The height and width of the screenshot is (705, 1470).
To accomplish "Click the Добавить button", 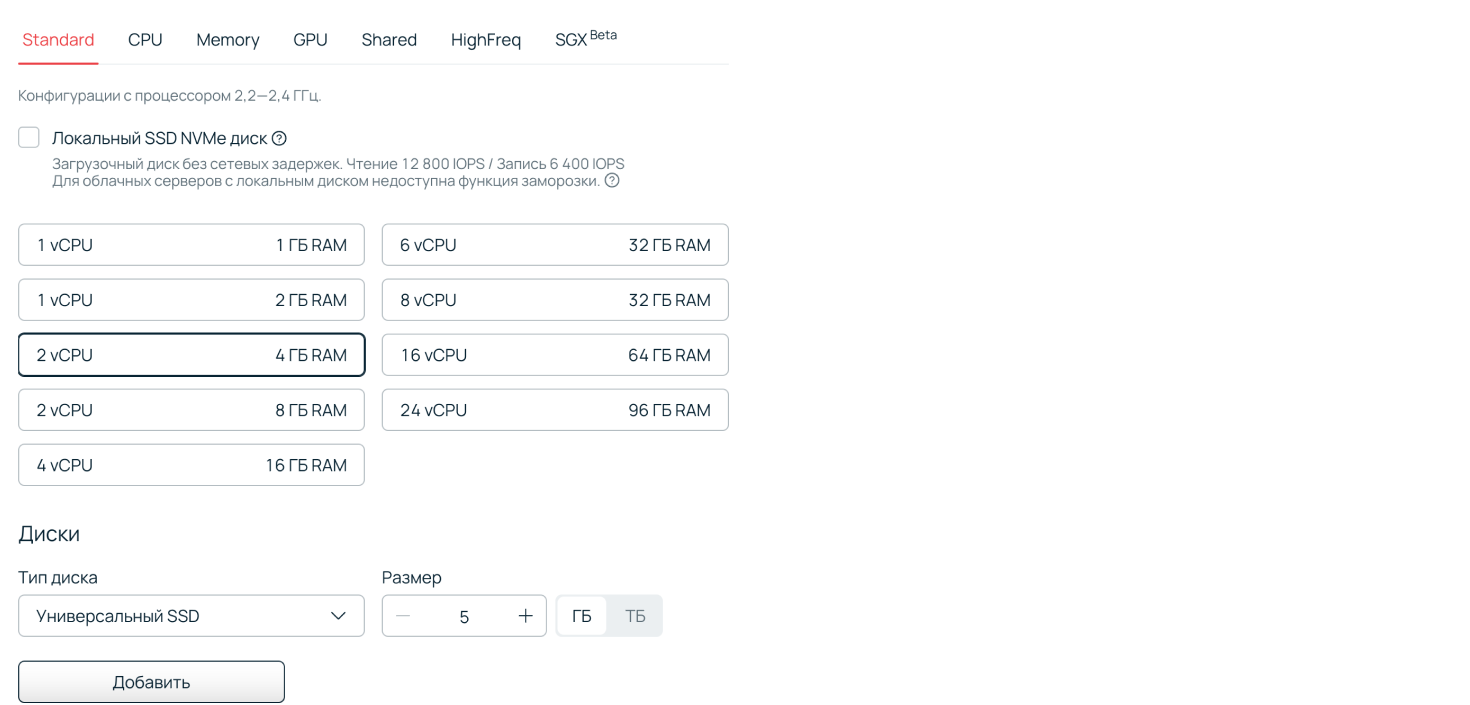I will 151,681.
